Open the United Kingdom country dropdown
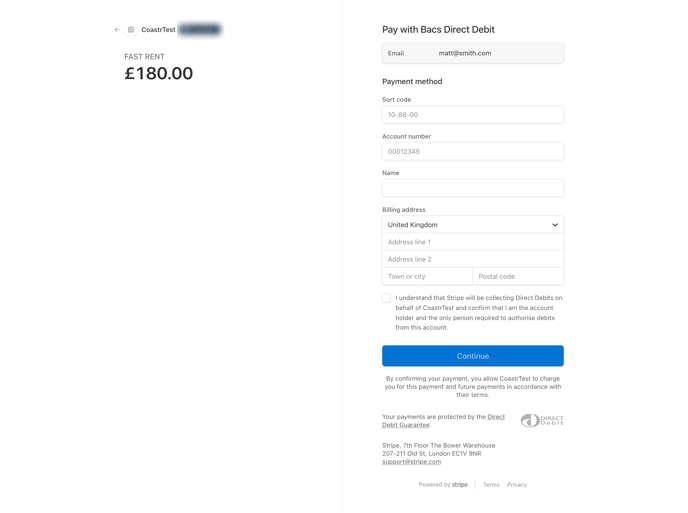The image size is (688, 513). pyautogui.click(x=472, y=225)
